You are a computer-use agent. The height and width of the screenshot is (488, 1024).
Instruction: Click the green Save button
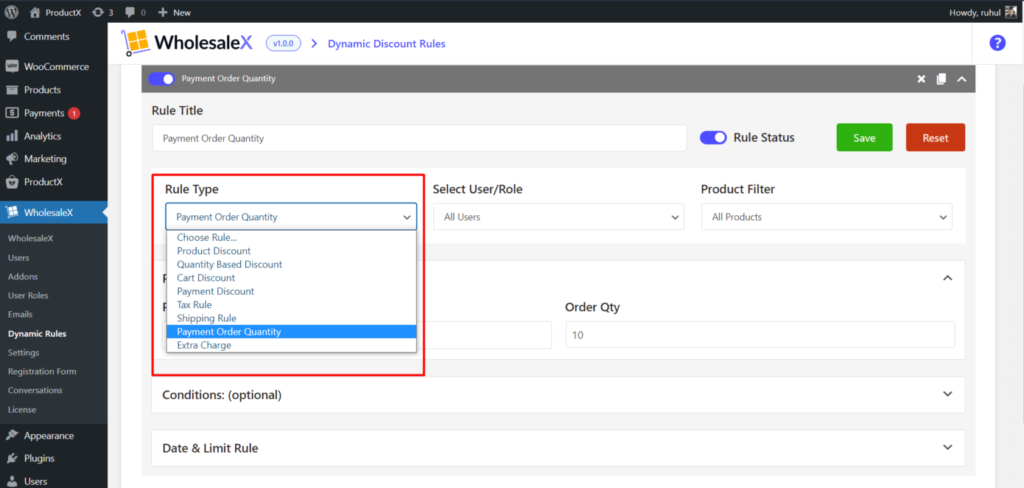[x=864, y=138]
